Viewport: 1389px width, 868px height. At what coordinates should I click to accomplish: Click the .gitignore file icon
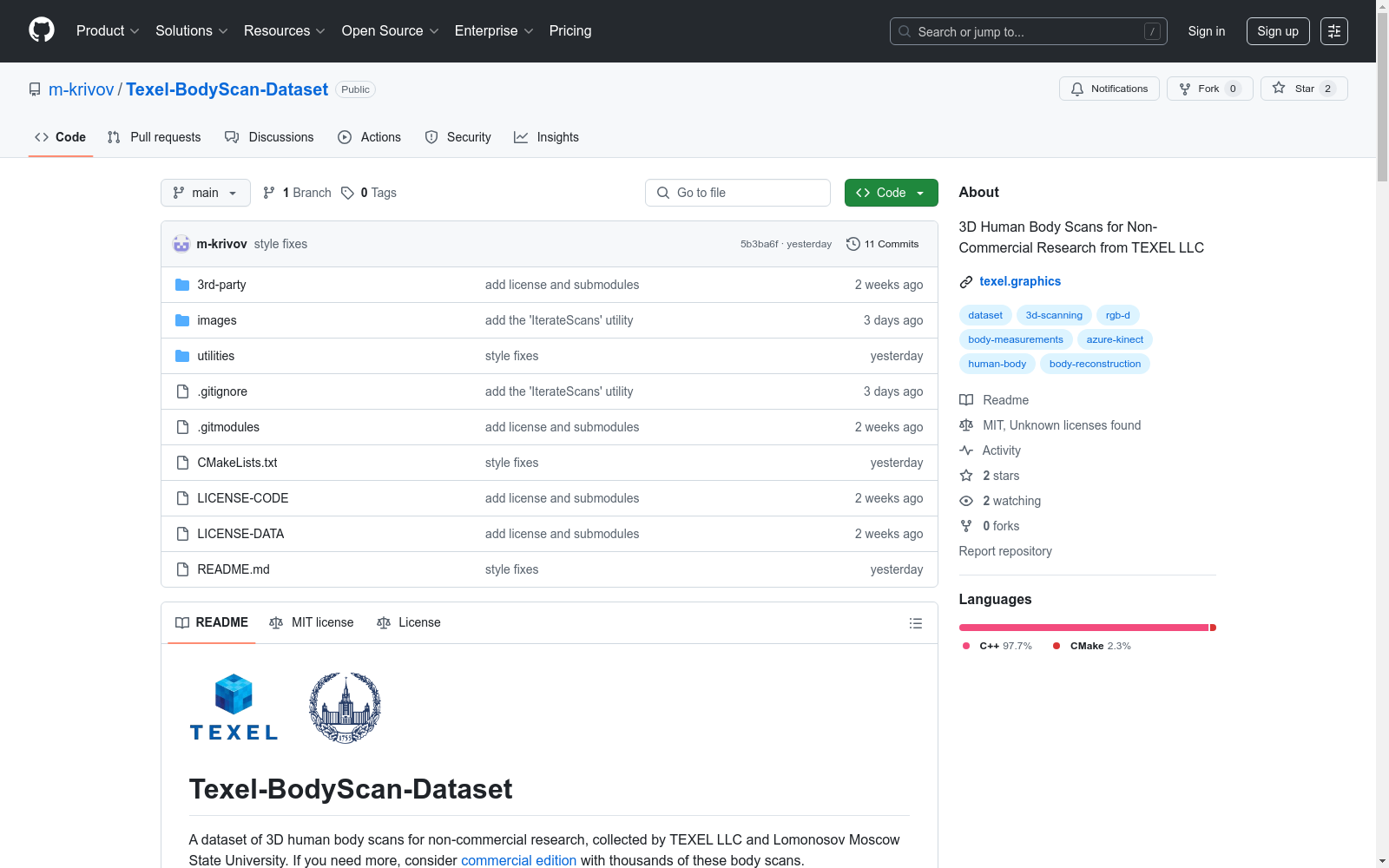[x=182, y=391]
